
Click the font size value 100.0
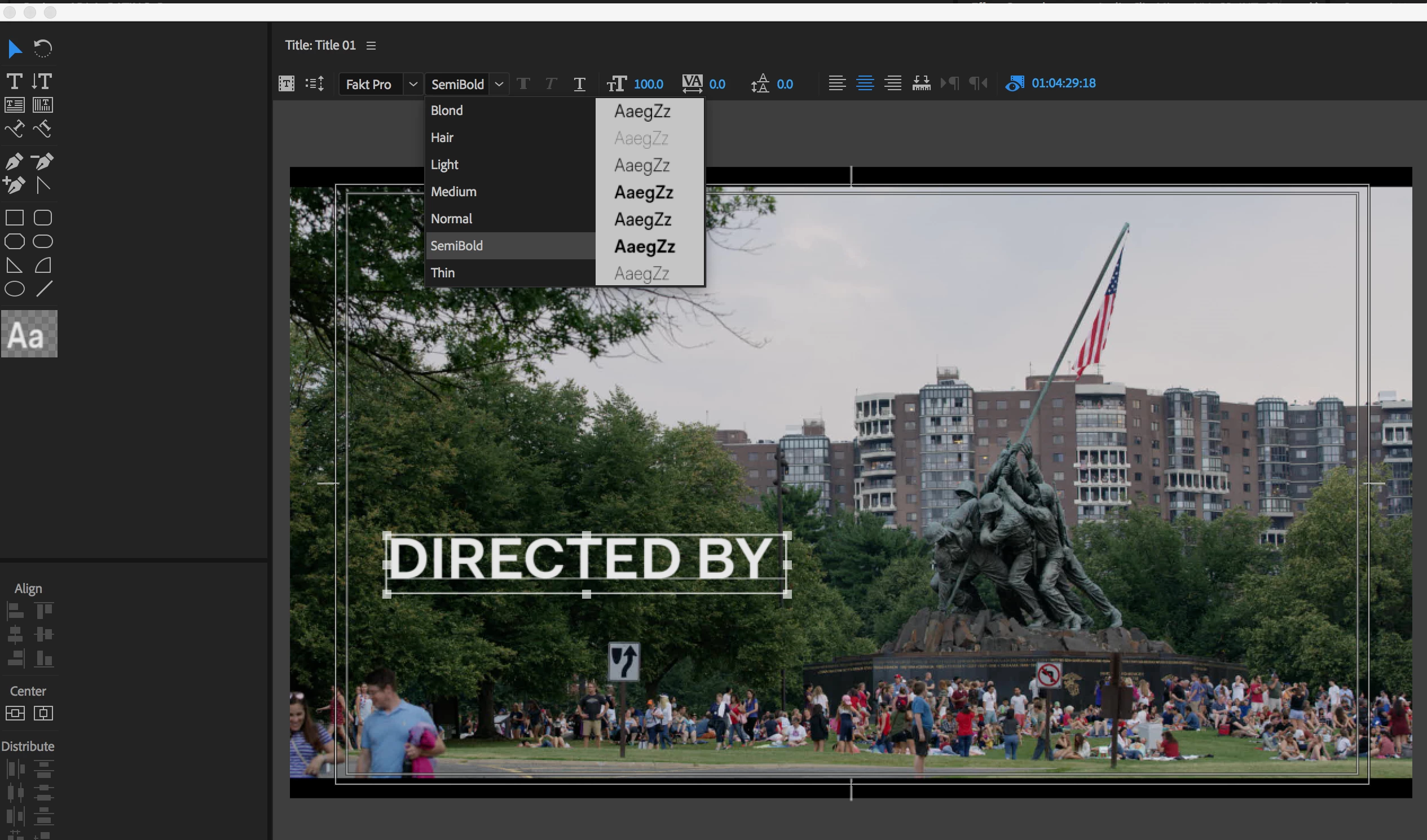tap(648, 85)
